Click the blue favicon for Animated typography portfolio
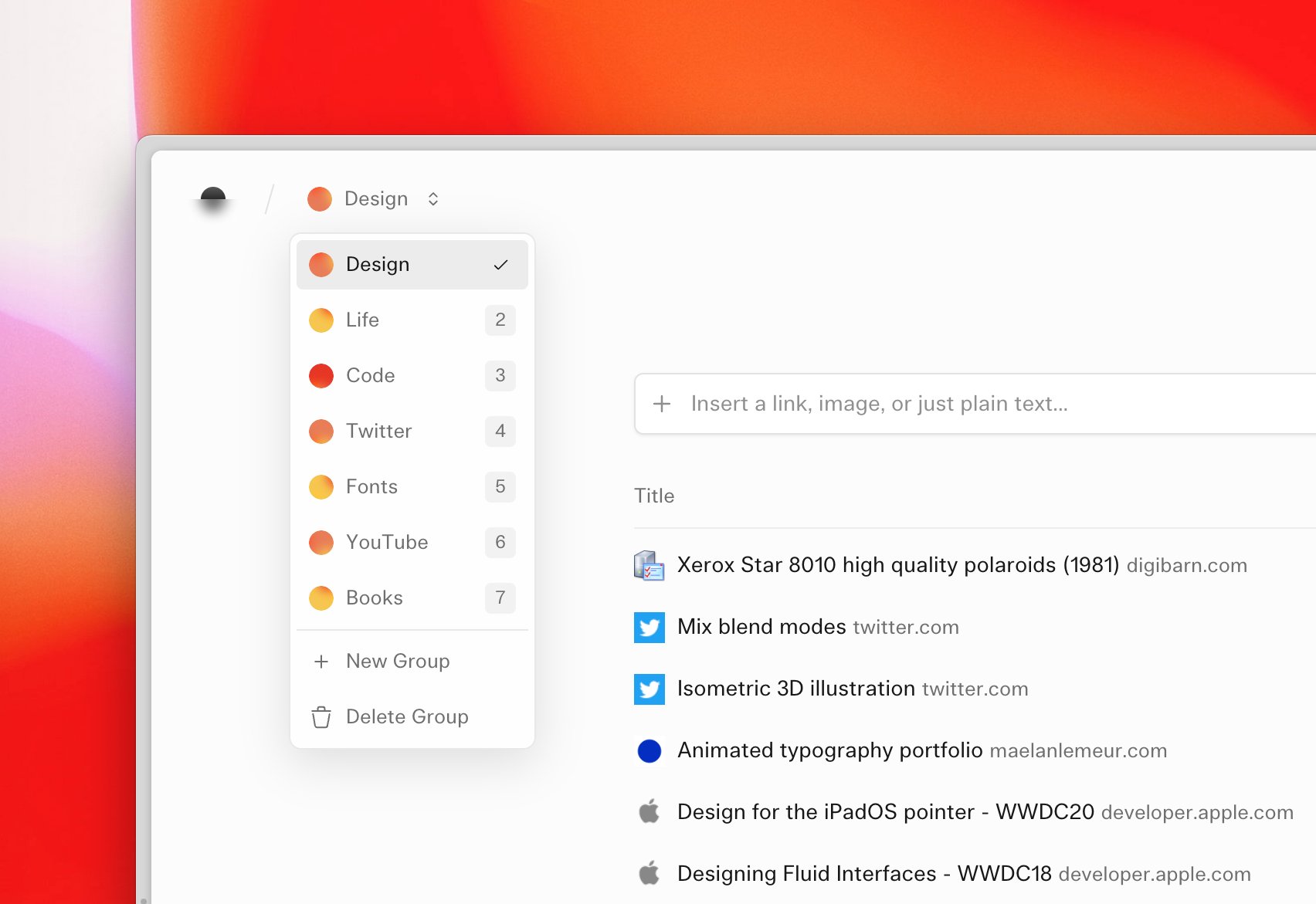The width and height of the screenshot is (1316, 904). [x=650, y=750]
